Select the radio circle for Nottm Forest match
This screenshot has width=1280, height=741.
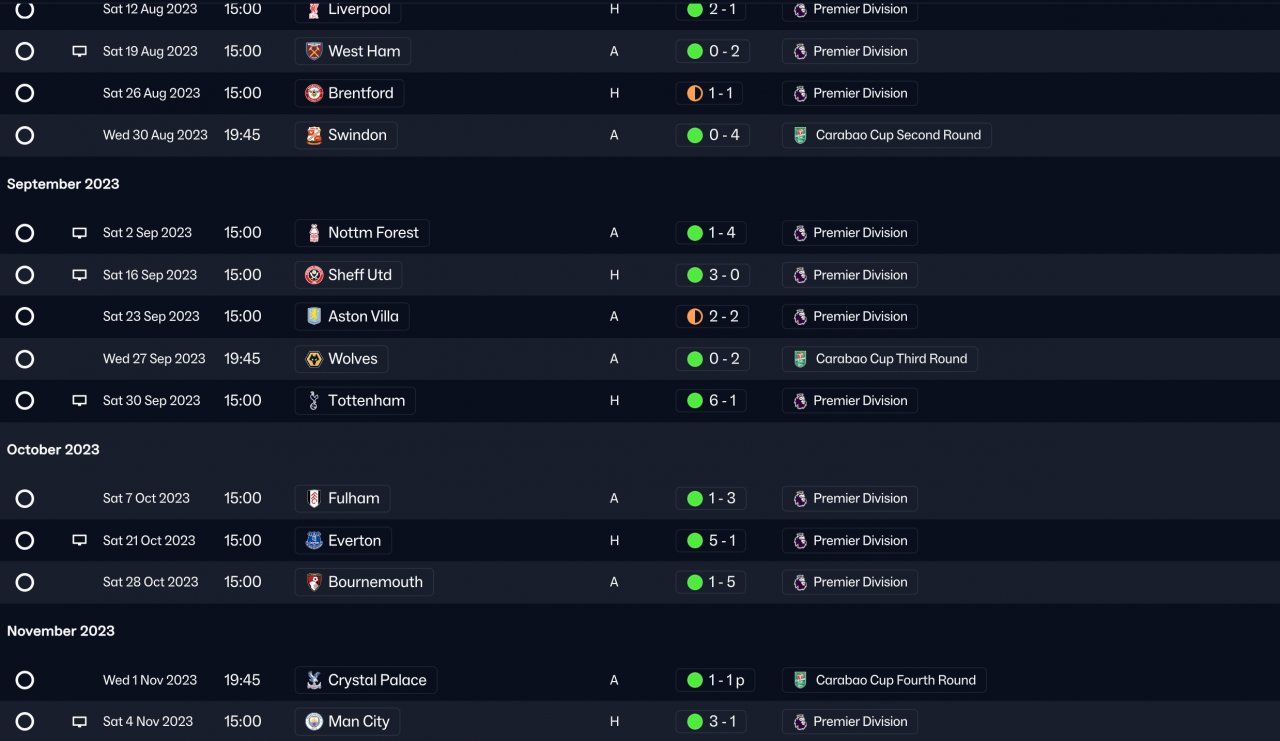pyautogui.click(x=25, y=233)
